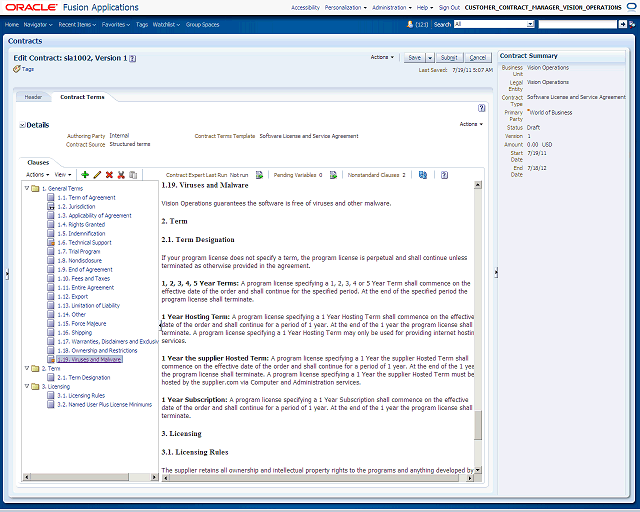This screenshot has width=640, height=512.
Task: Collapse the Details section
Action: 22,125
